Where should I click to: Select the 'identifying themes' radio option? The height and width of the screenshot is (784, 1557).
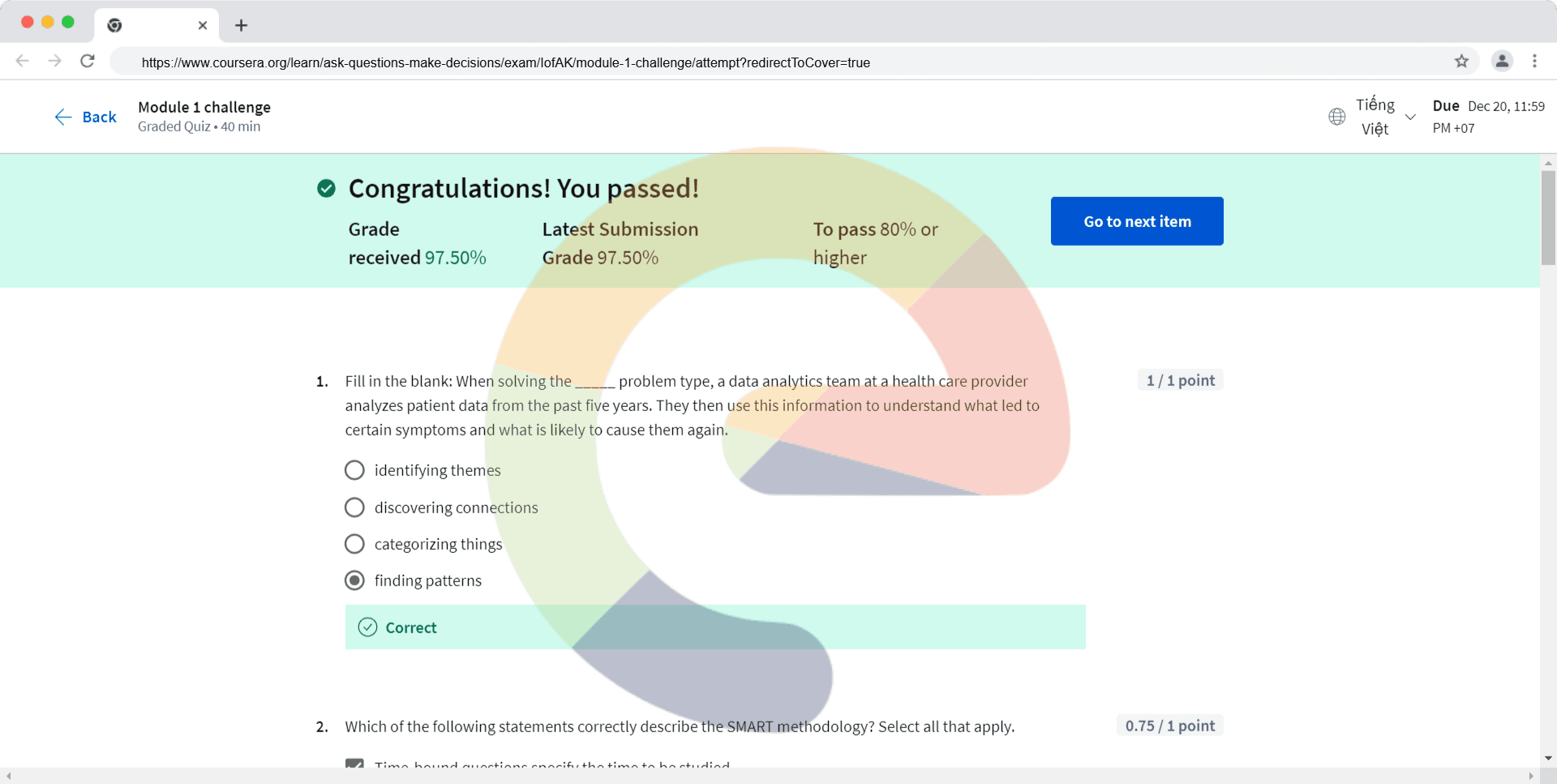[x=354, y=470]
